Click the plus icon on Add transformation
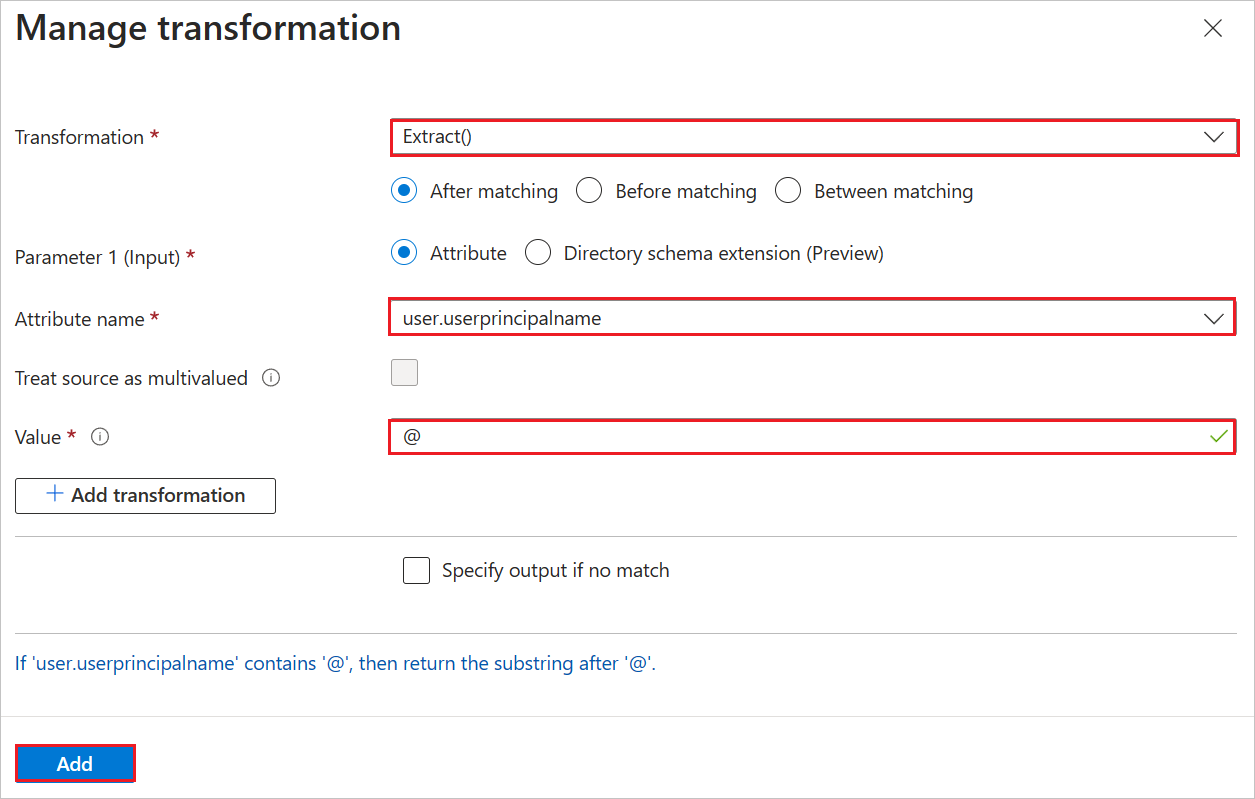The height and width of the screenshot is (799, 1255). 55,495
